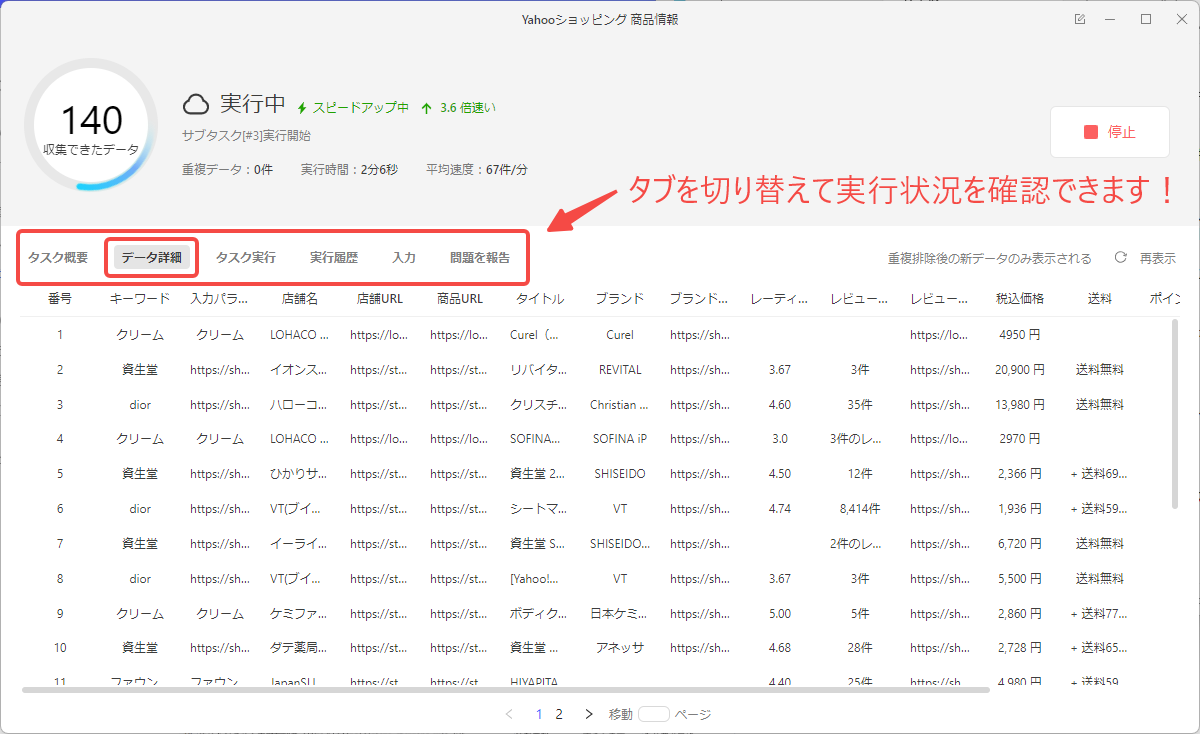
Task: Click the [Yahoo!... title cell
Action: pos(534,579)
